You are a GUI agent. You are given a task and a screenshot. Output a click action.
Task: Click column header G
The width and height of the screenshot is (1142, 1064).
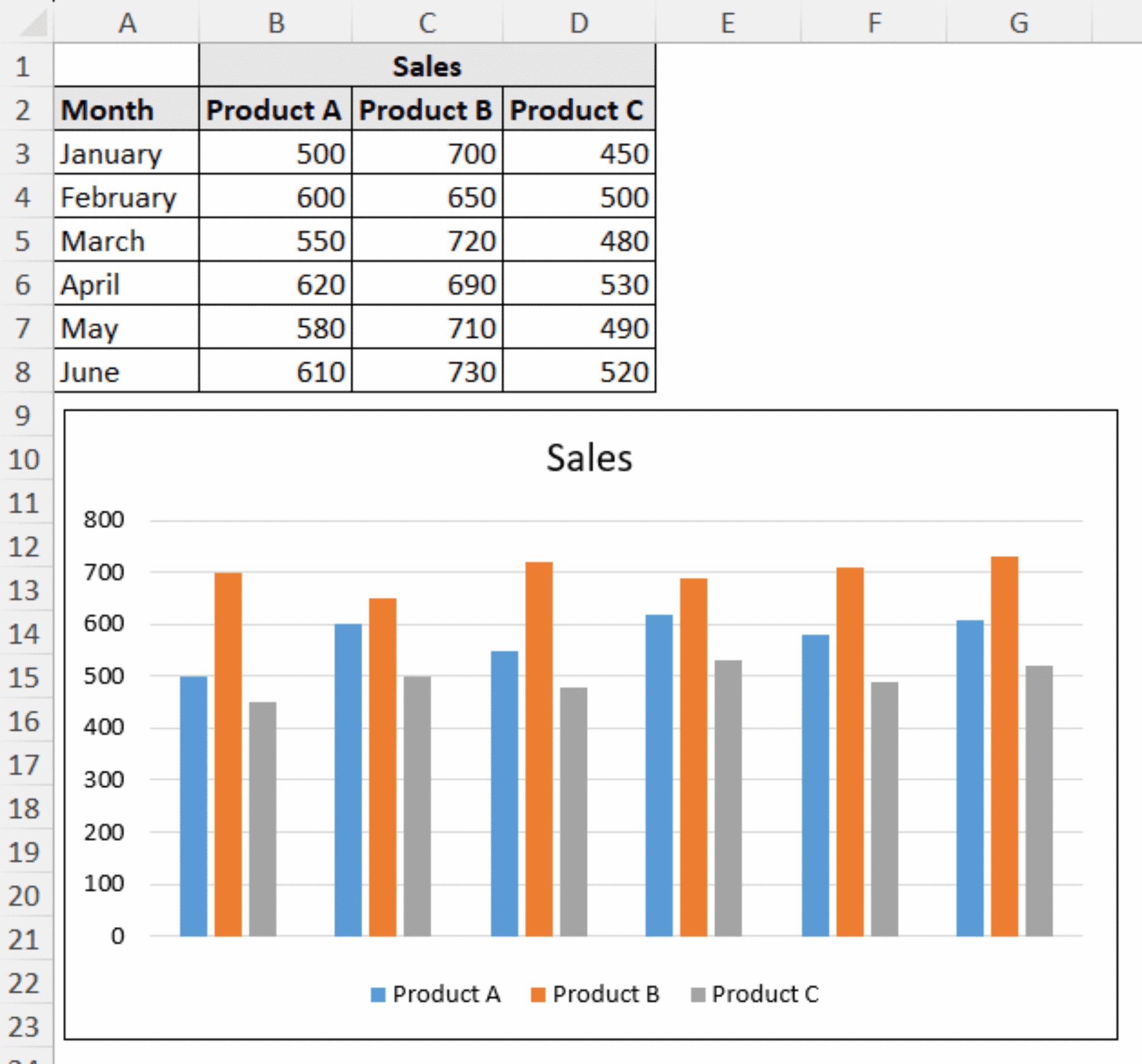(1022, 23)
